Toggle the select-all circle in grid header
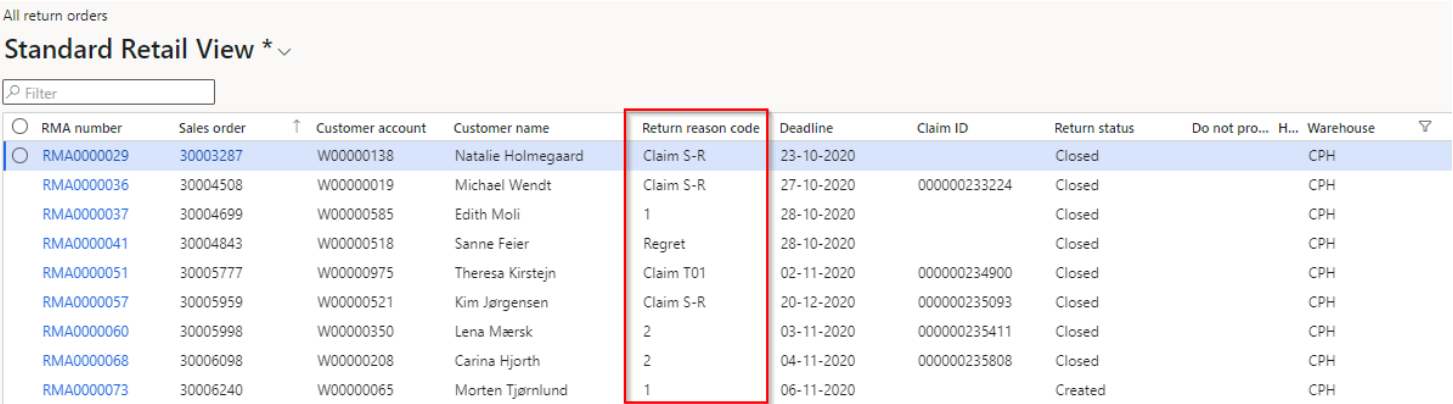1453x404 pixels. point(20,127)
